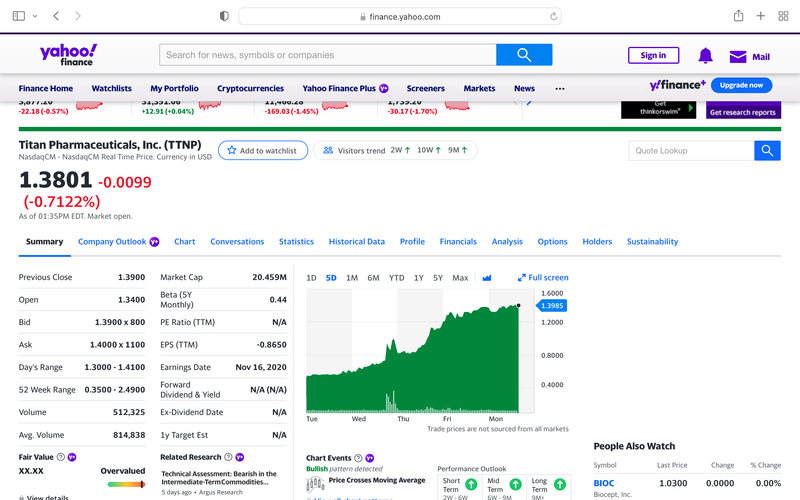Show the tab overview grid icon
The width and height of the screenshot is (800, 500).
783,16
